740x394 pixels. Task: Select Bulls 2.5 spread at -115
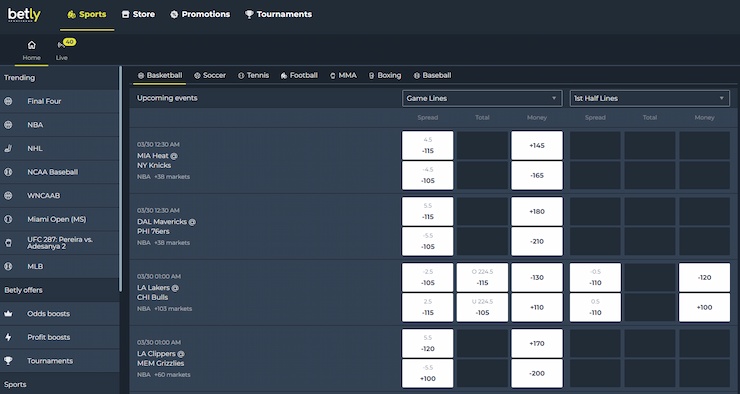pos(428,307)
